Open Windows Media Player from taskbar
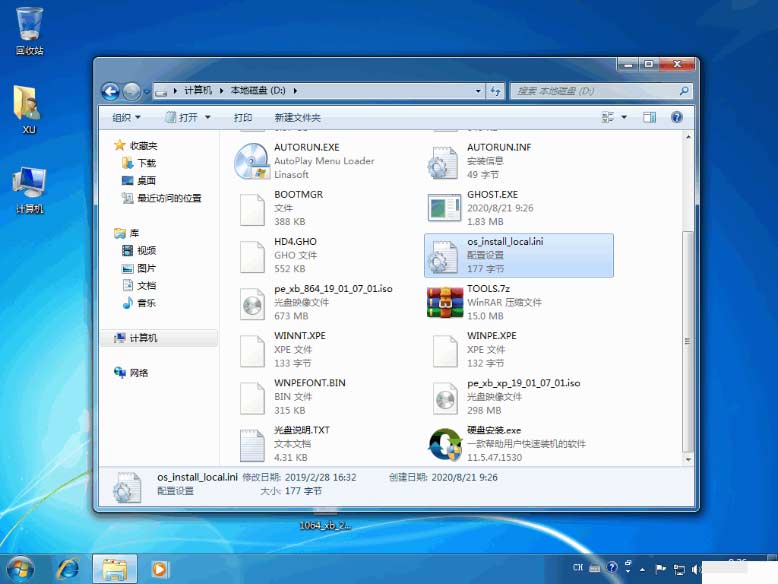Image resolution: width=778 pixels, height=584 pixels. (x=160, y=569)
